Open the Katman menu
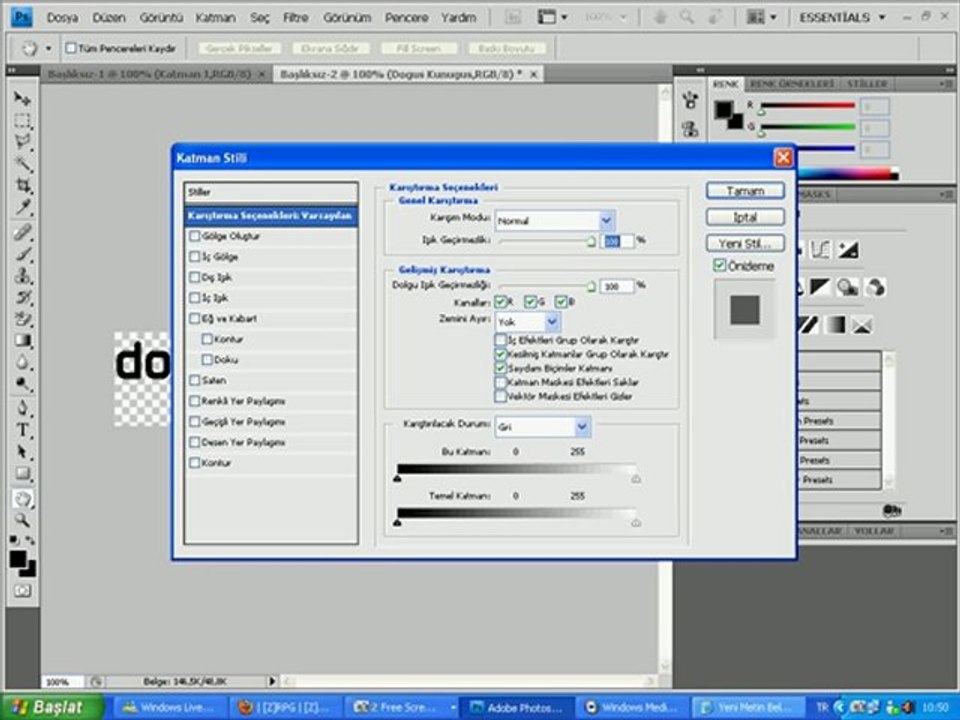The width and height of the screenshot is (960, 720). coord(216,18)
